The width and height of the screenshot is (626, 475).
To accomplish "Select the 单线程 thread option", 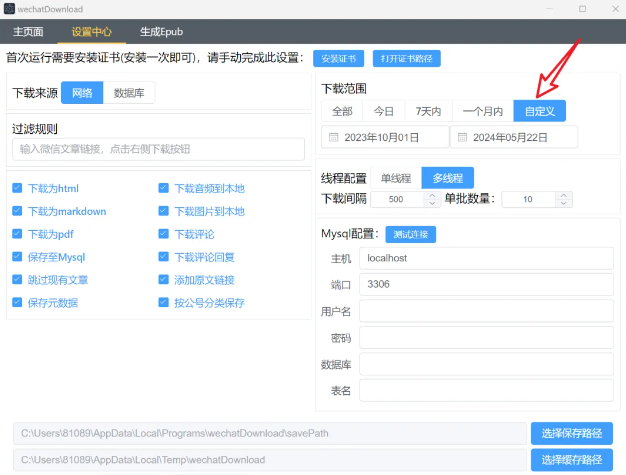I will pyautogui.click(x=396, y=178).
